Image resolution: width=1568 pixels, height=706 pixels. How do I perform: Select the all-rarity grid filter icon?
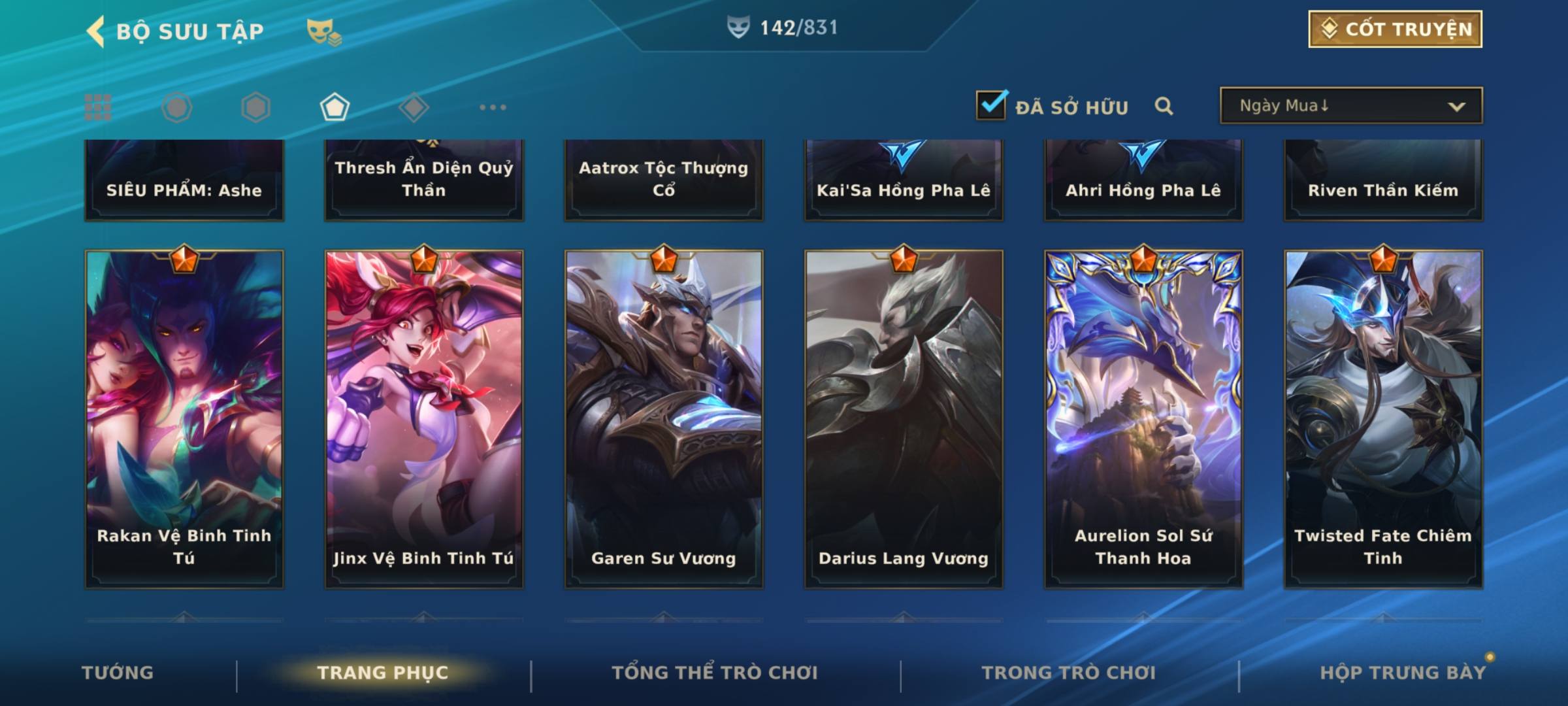click(x=98, y=107)
